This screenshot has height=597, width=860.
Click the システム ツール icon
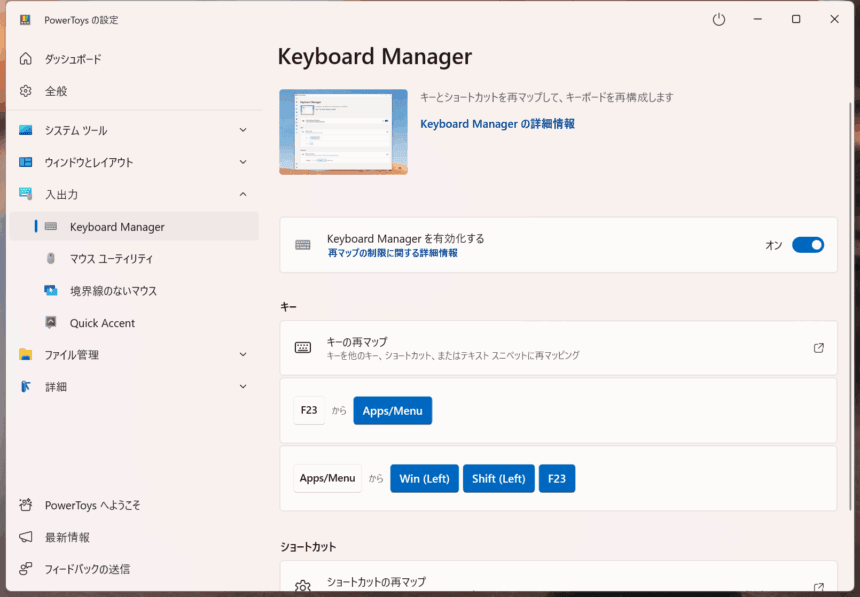tap(26, 130)
